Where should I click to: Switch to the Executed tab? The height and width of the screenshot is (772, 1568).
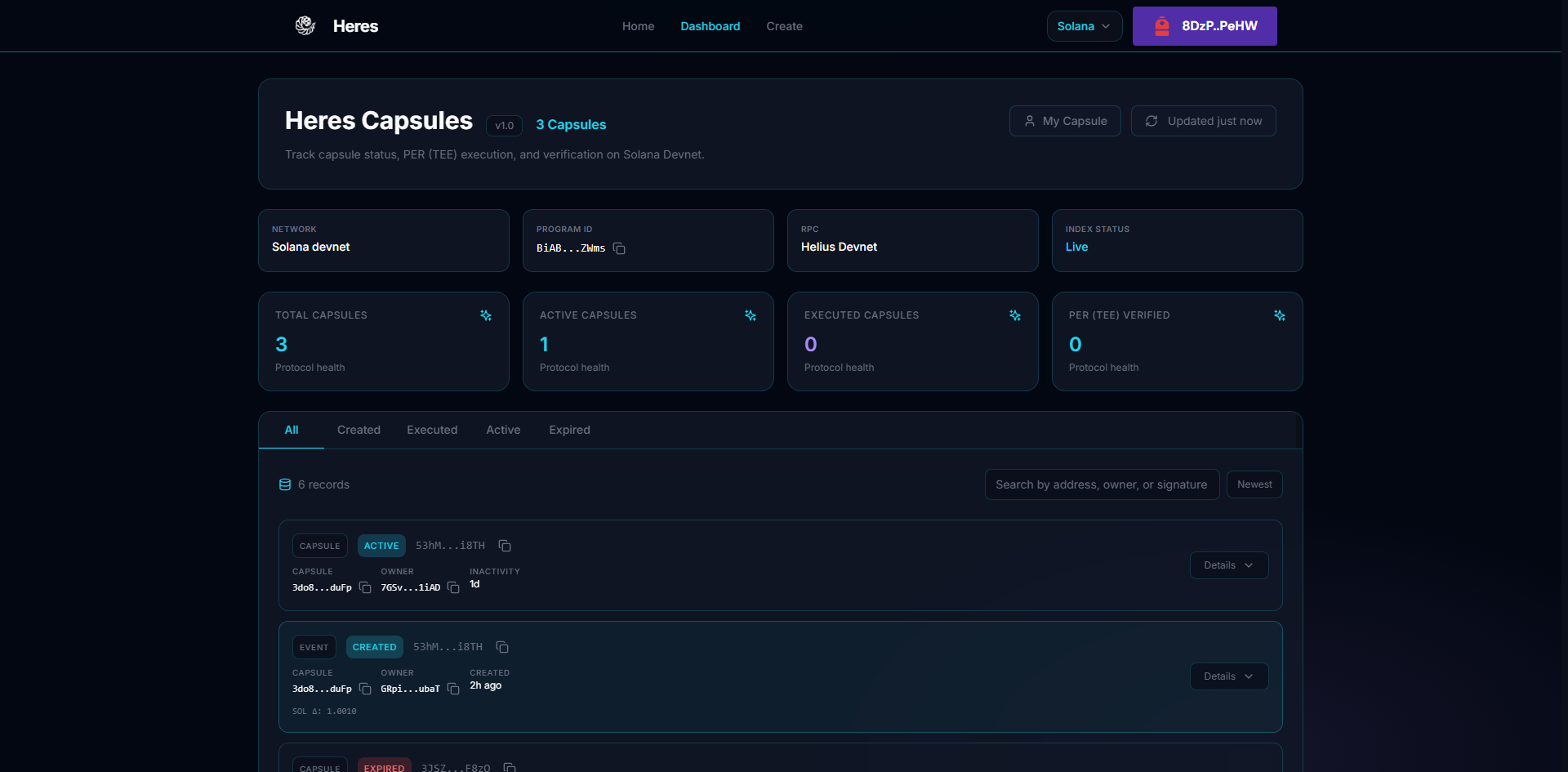(x=432, y=430)
